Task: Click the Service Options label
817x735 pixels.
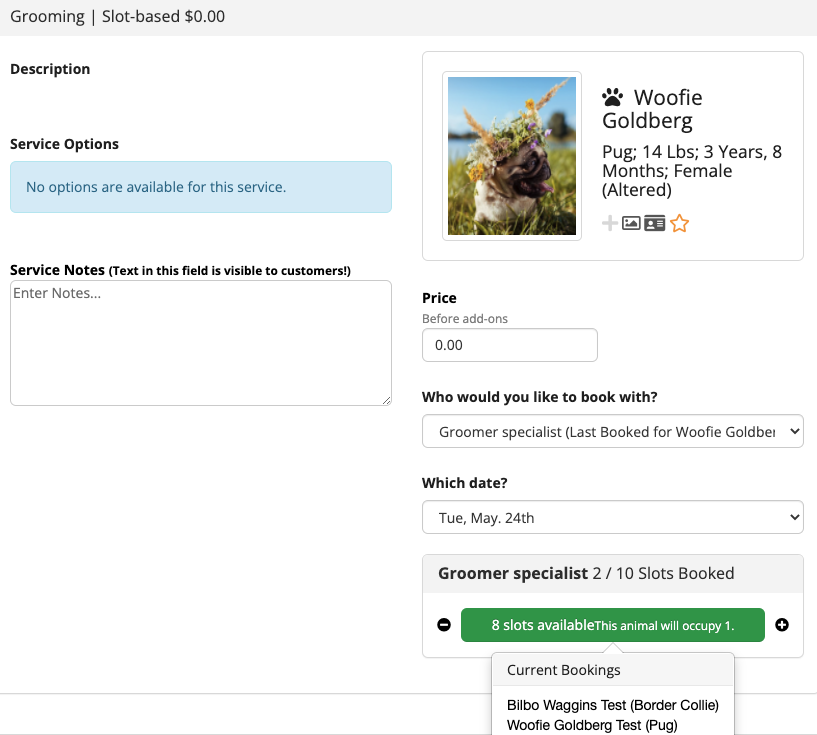Action: point(65,144)
